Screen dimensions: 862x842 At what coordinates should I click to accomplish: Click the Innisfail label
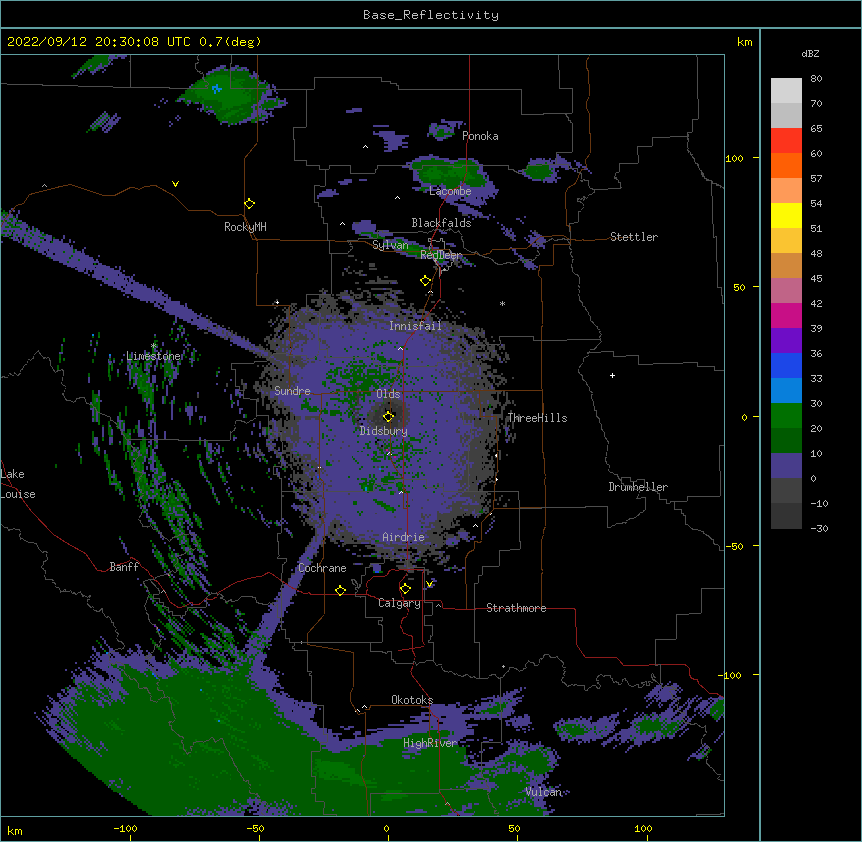coord(415,326)
